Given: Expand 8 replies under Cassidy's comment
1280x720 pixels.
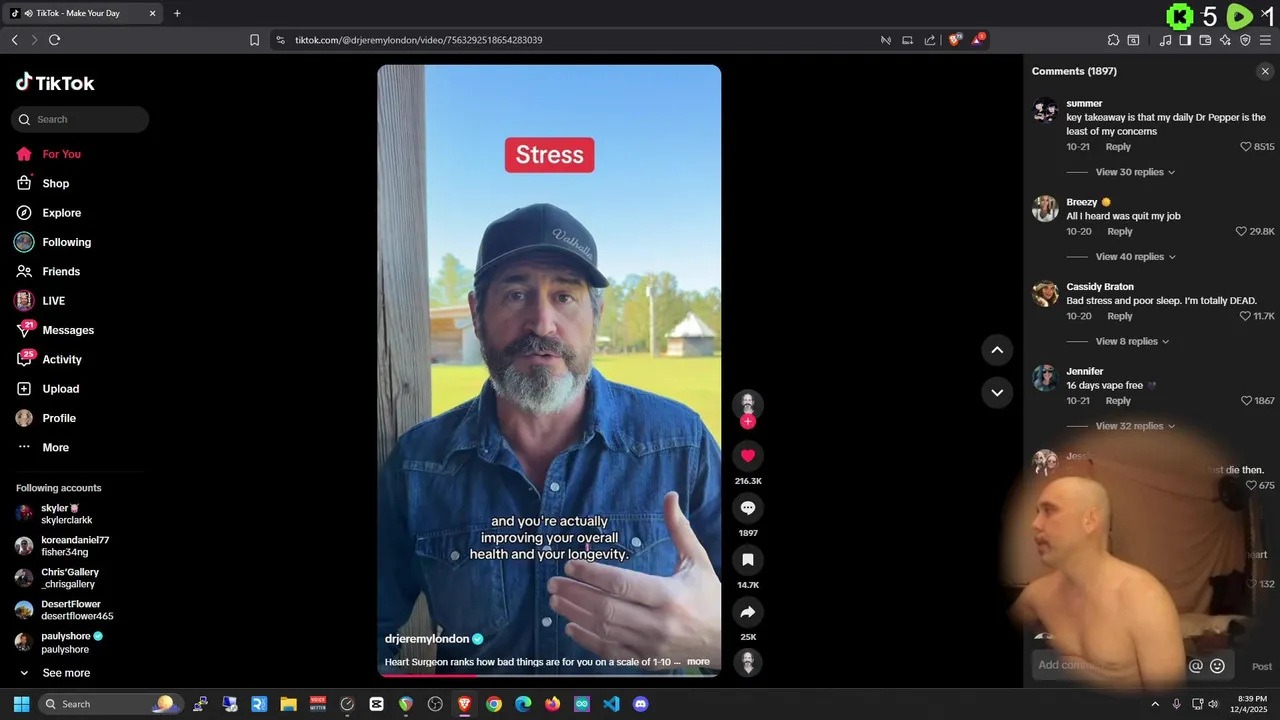Looking at the screenshot, I should pyautogui.click(x=1132, y=342).
